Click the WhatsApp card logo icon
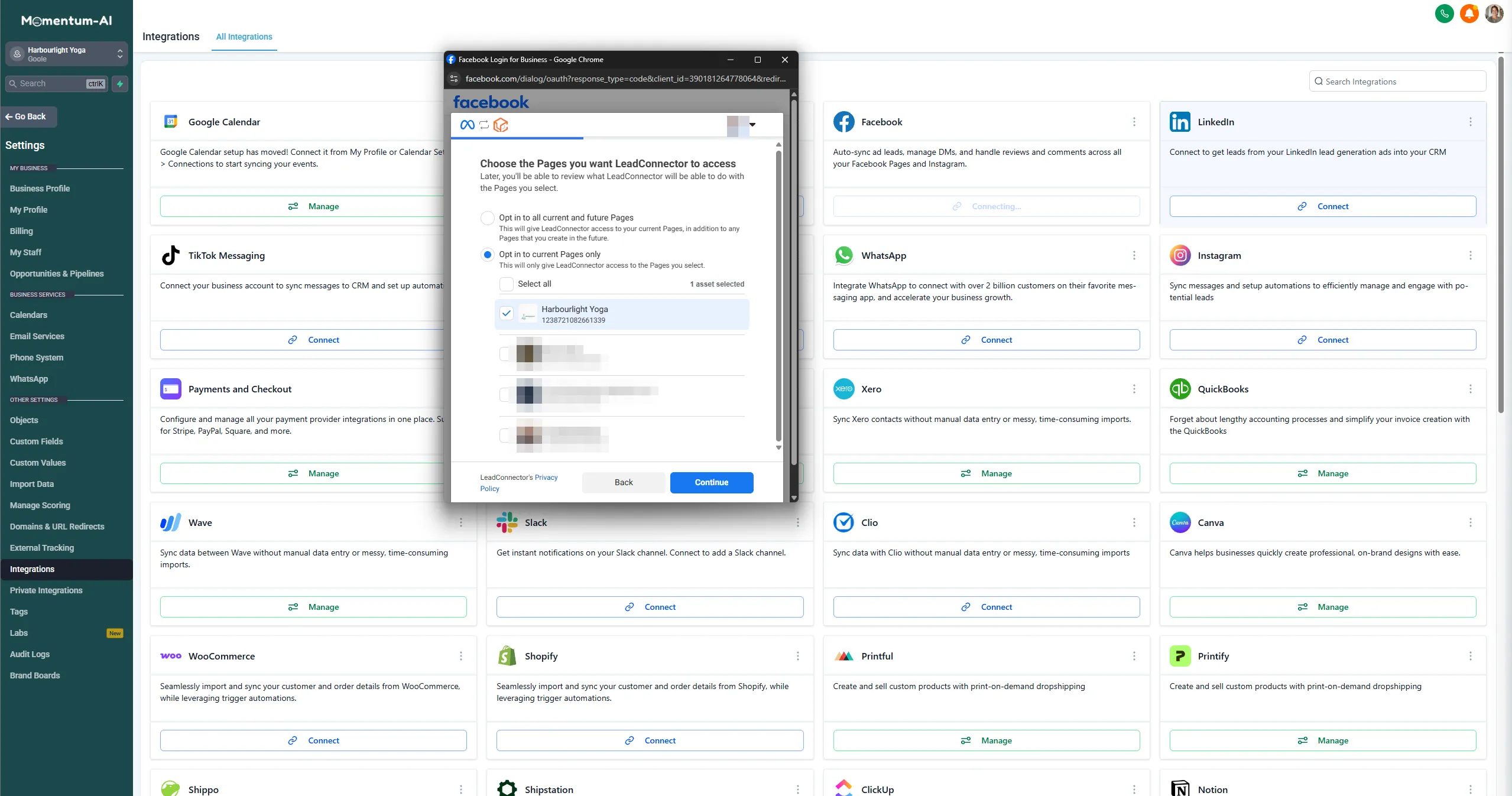The image size is (1512, 796). tap(843, 255)
